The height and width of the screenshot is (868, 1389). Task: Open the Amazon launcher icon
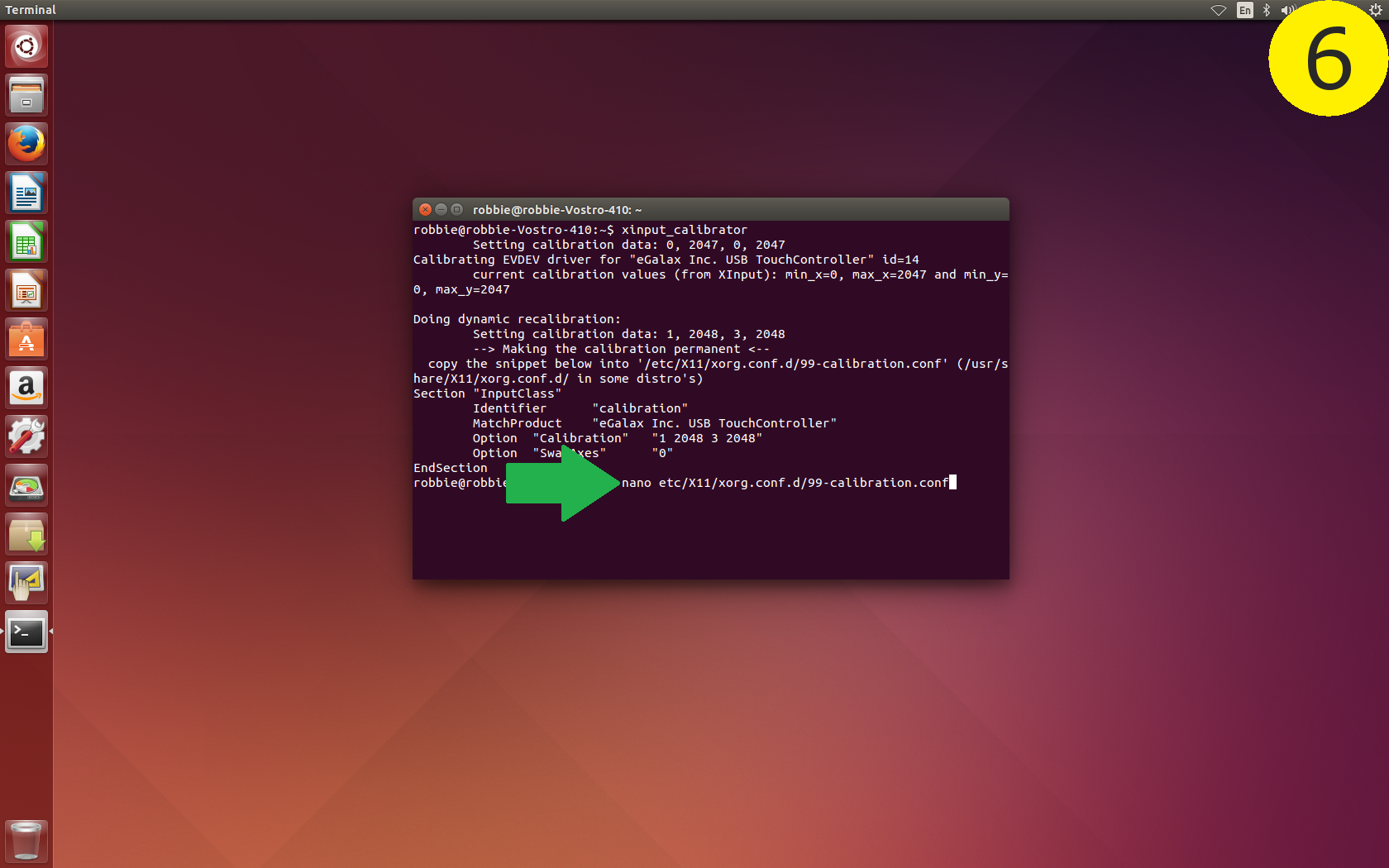click(x=26, y=388)
